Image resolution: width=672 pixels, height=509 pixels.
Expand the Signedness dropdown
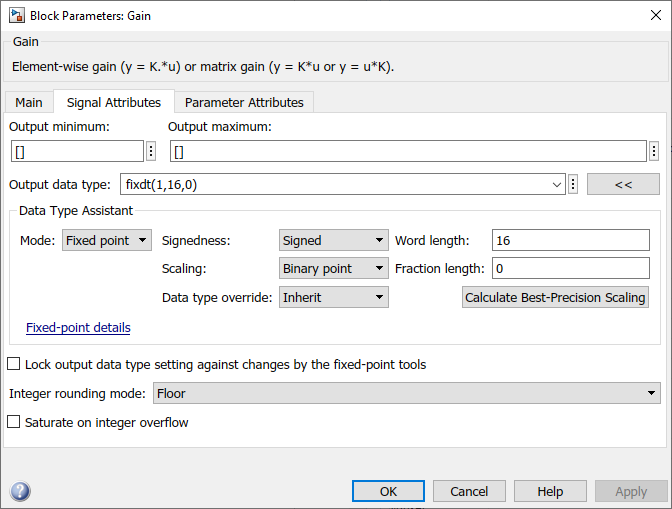333,240
